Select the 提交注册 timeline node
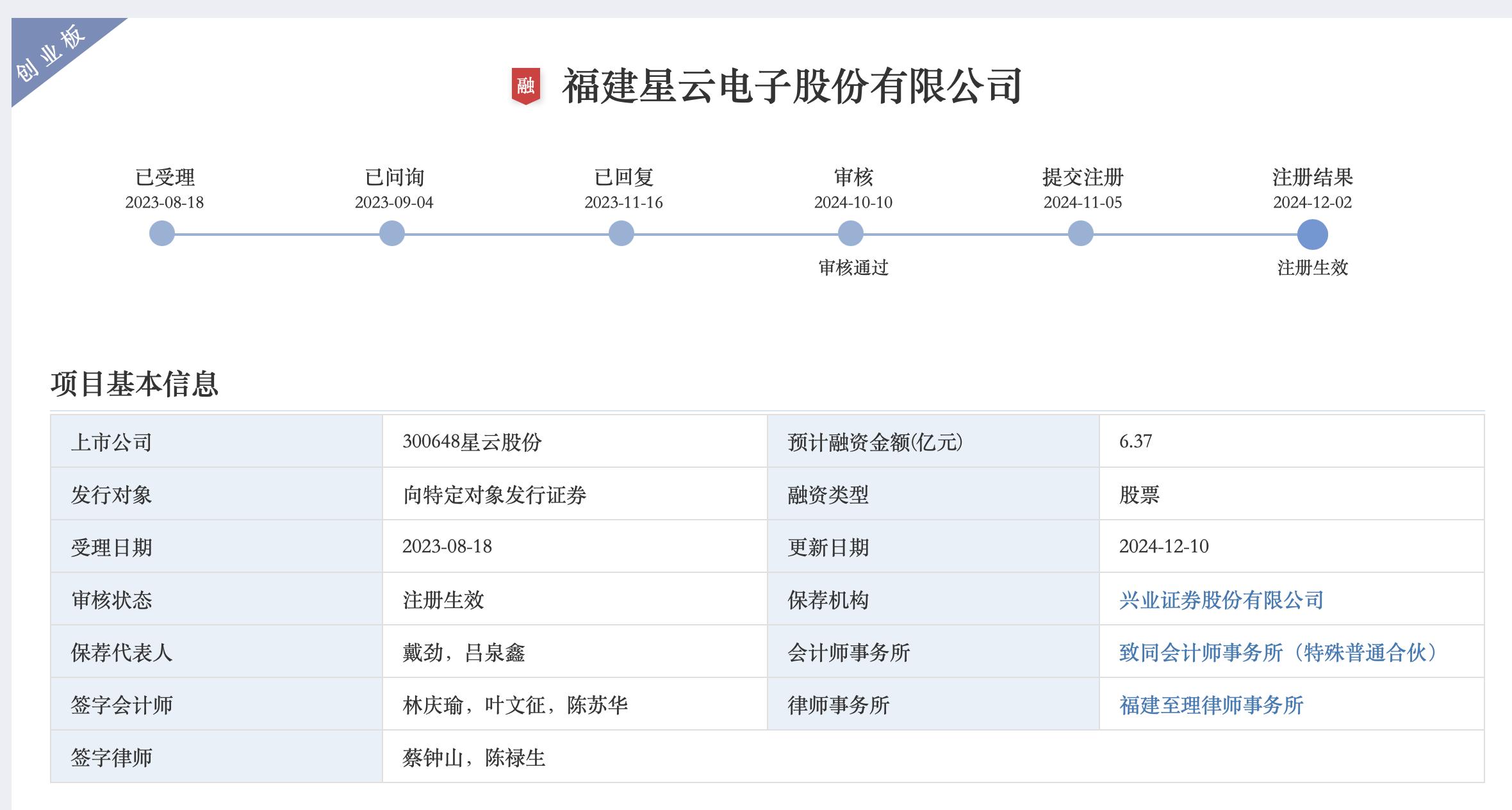The height and width of the screenshot is (810, 1512). [x=1080, y=233]
